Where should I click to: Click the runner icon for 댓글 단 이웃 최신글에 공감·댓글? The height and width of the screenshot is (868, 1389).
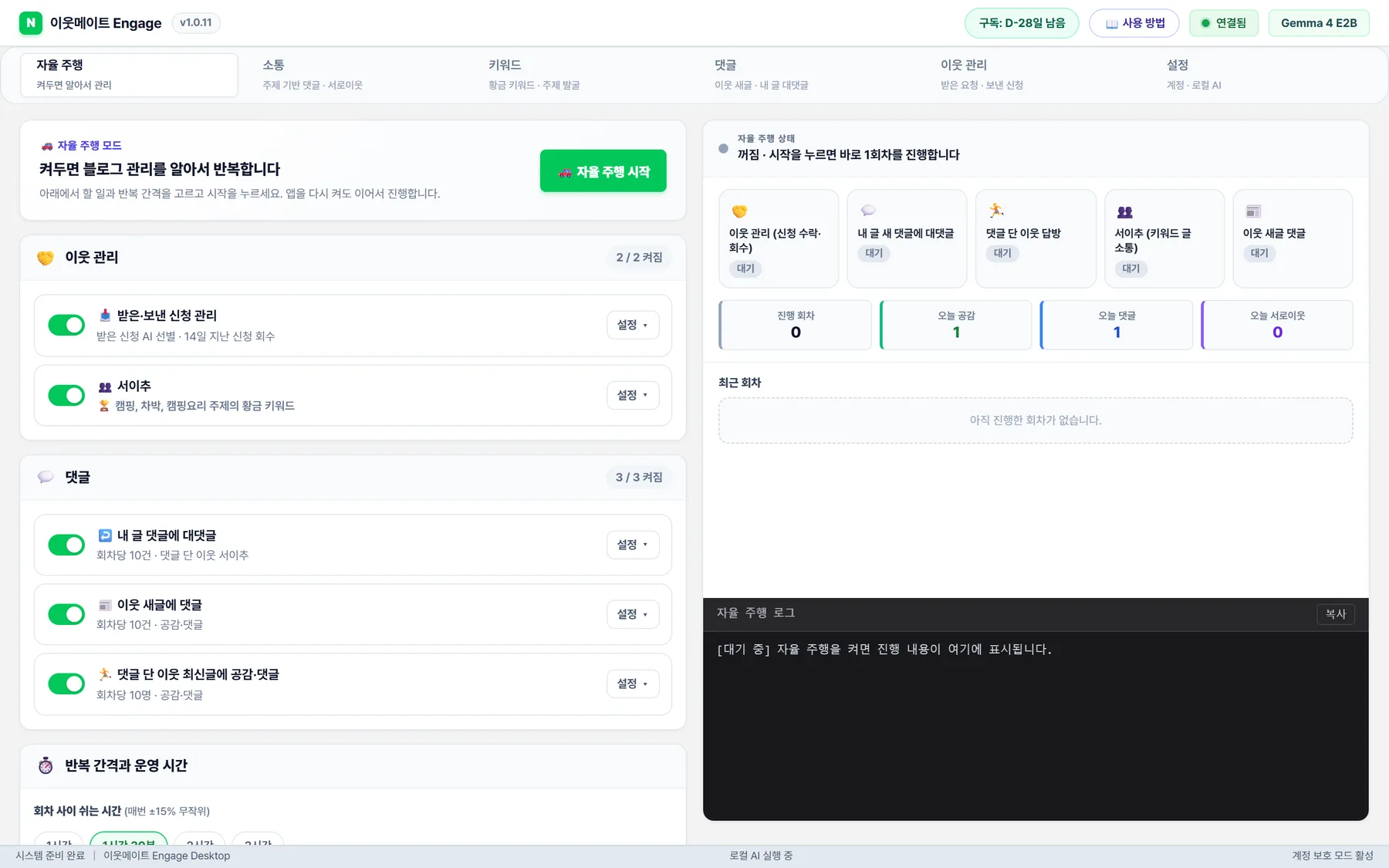click(x=105, y=674)
